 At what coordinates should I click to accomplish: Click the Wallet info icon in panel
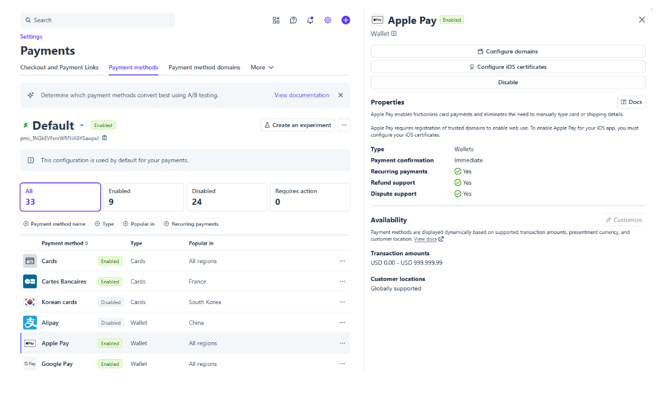pos(394,33)
